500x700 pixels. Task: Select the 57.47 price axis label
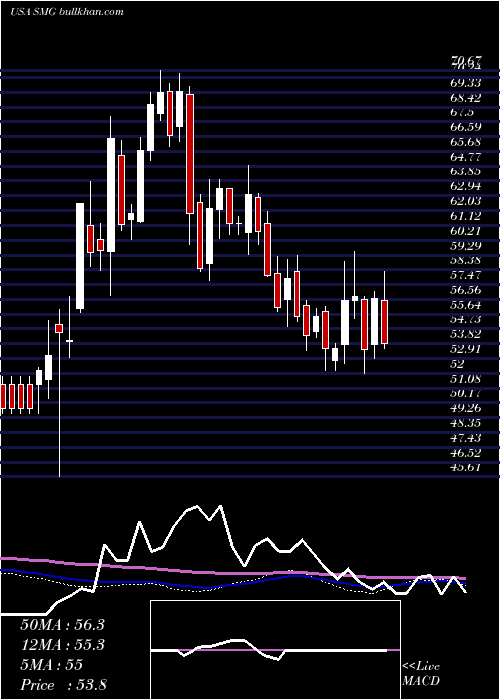466,275
